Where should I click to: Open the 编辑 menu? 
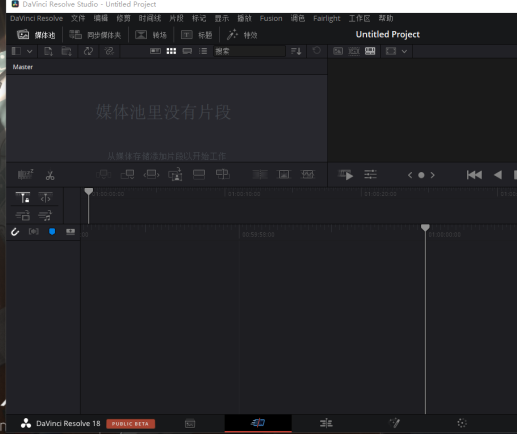pyautogui.click(x=100, y=18)
